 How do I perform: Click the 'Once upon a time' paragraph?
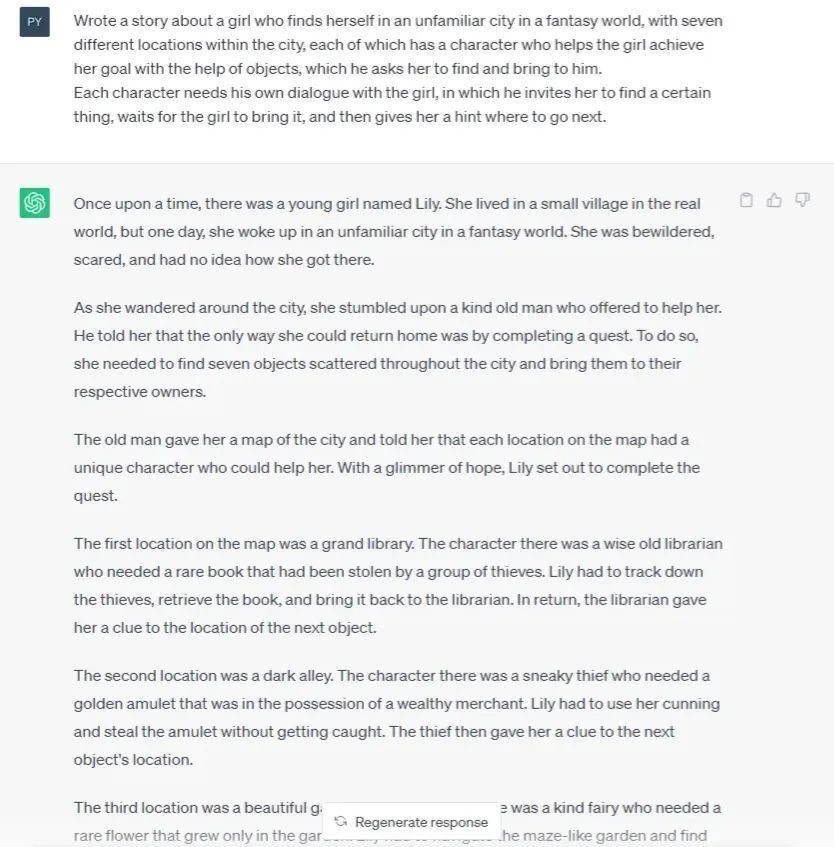pyautogui.click(x=394, y=231)
